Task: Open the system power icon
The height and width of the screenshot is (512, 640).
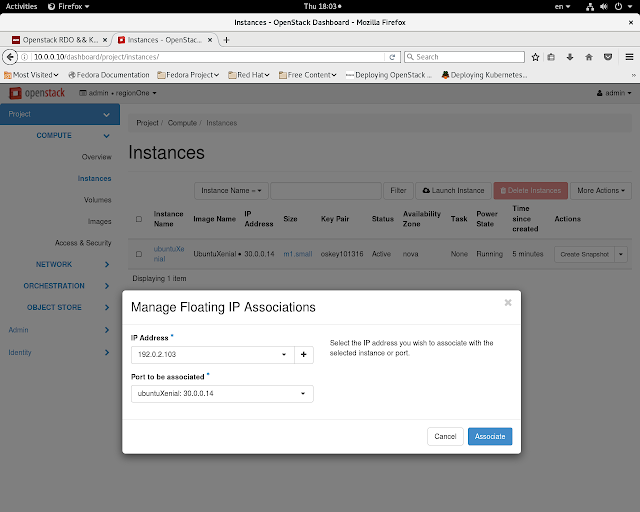Action: (618, 6)
